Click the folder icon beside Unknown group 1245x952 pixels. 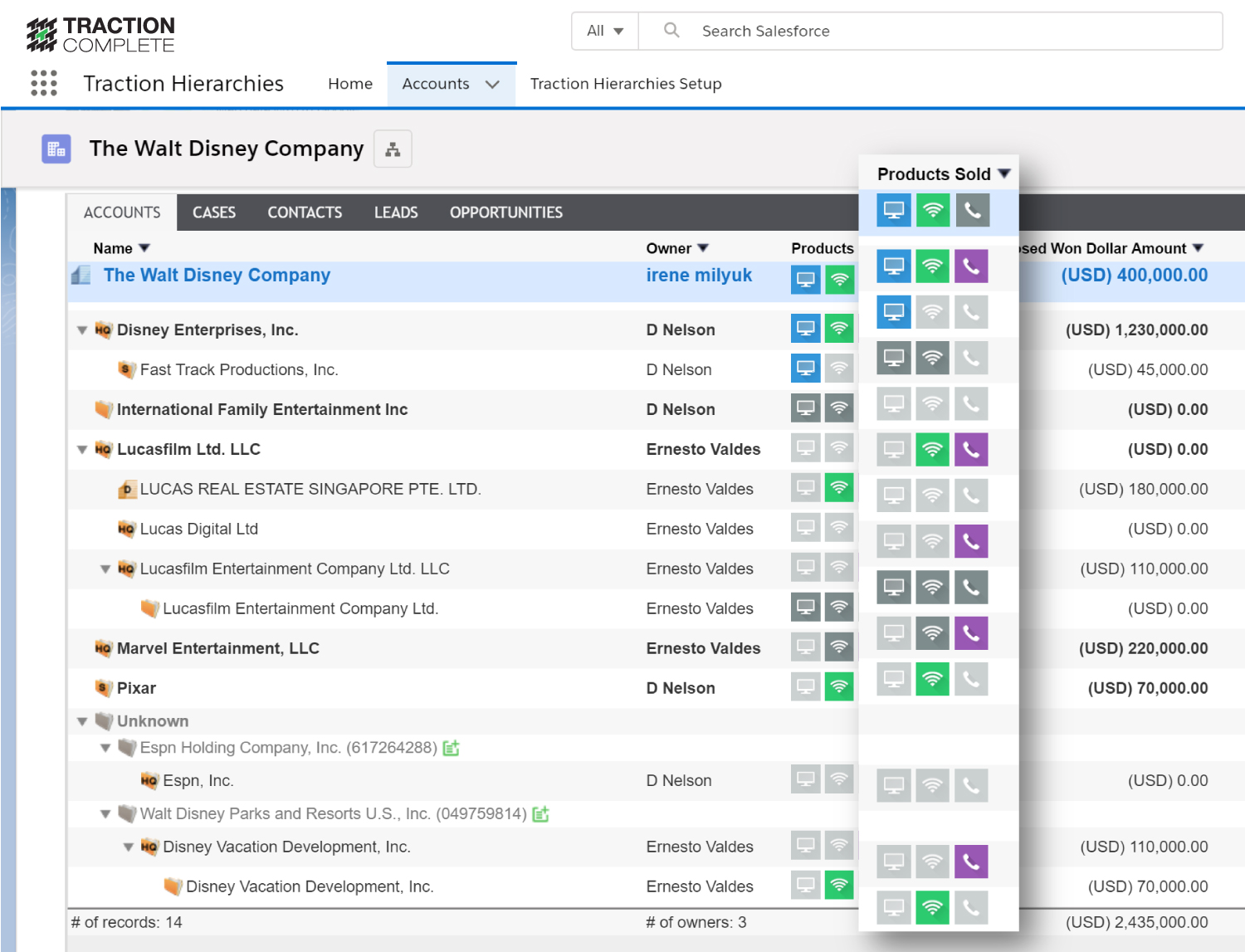point(104,720)
